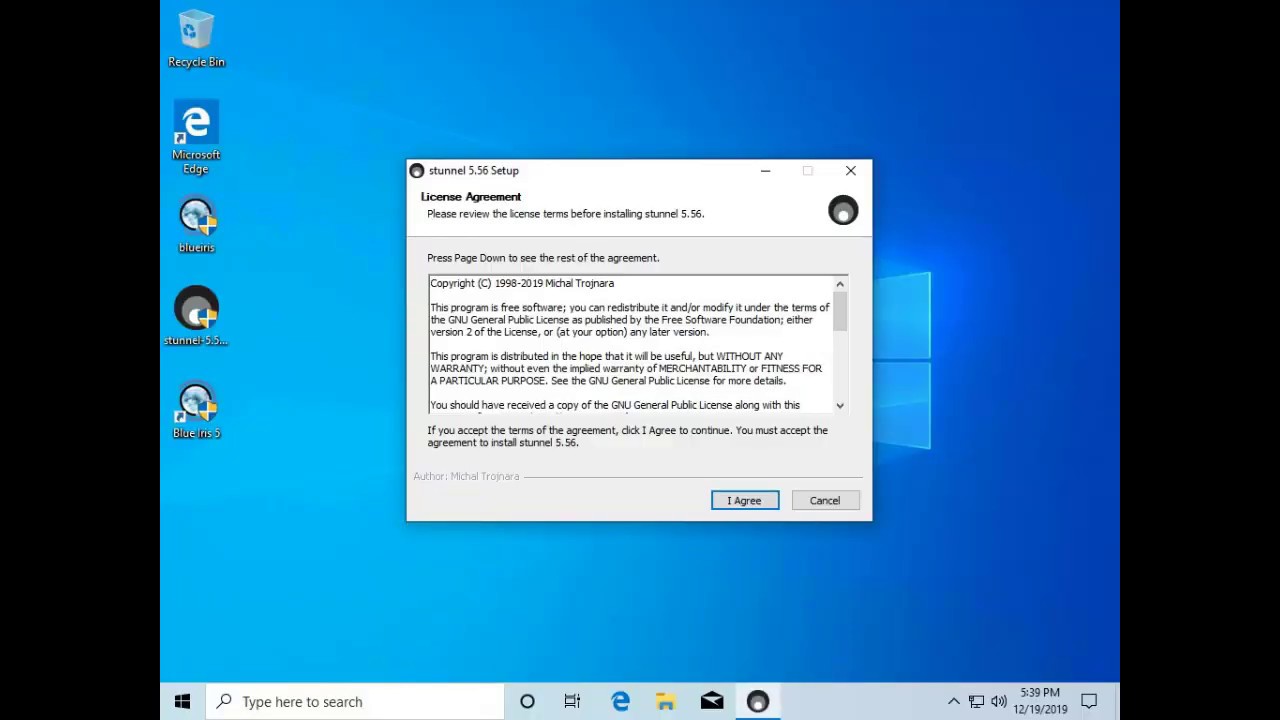The height and width of the screenshot is (720, 1280).
Task: Click the 'License Agreement' heading
Action: (x=471, y=197)
